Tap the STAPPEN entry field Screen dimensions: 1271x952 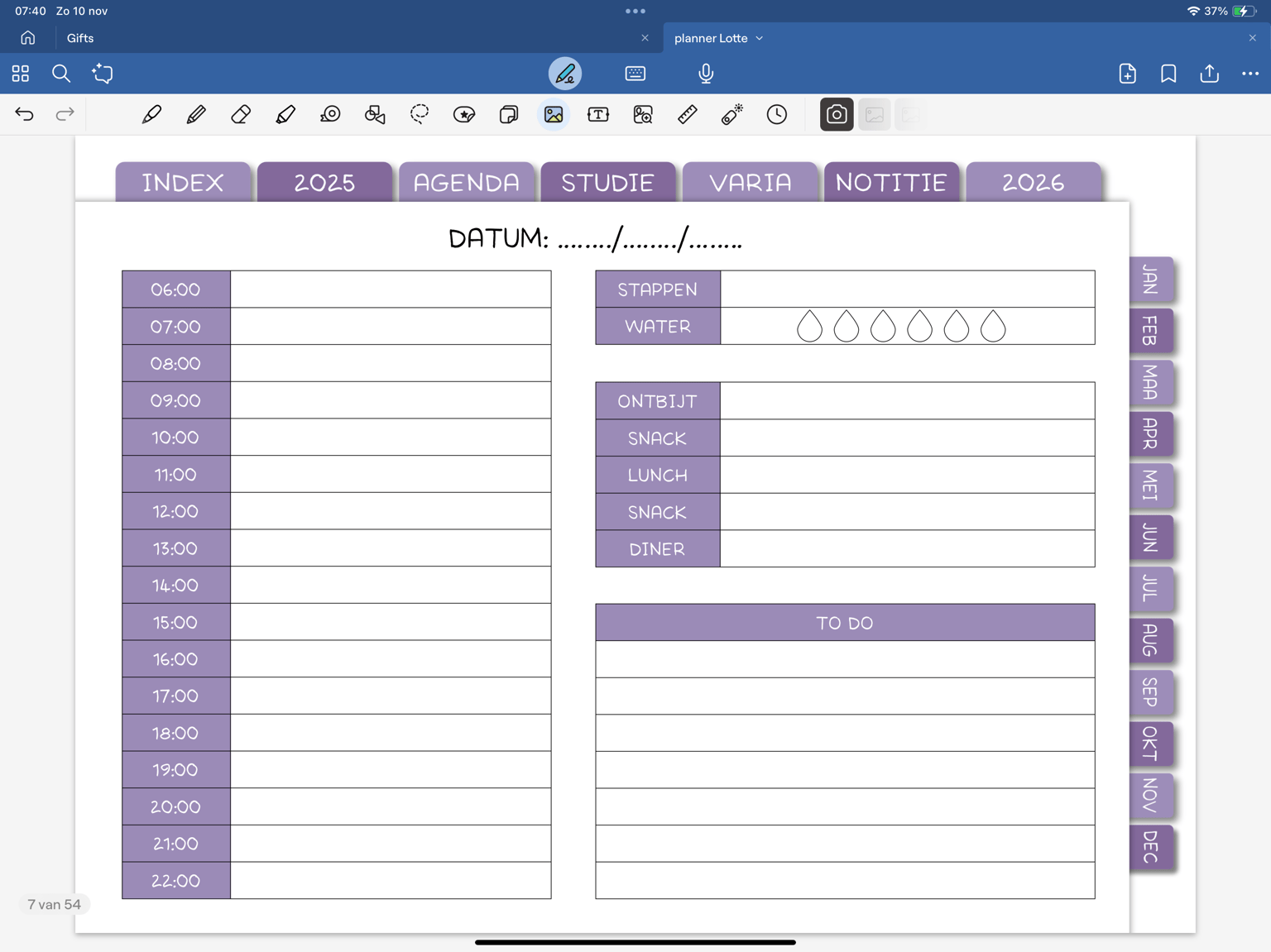pos(908,289)
